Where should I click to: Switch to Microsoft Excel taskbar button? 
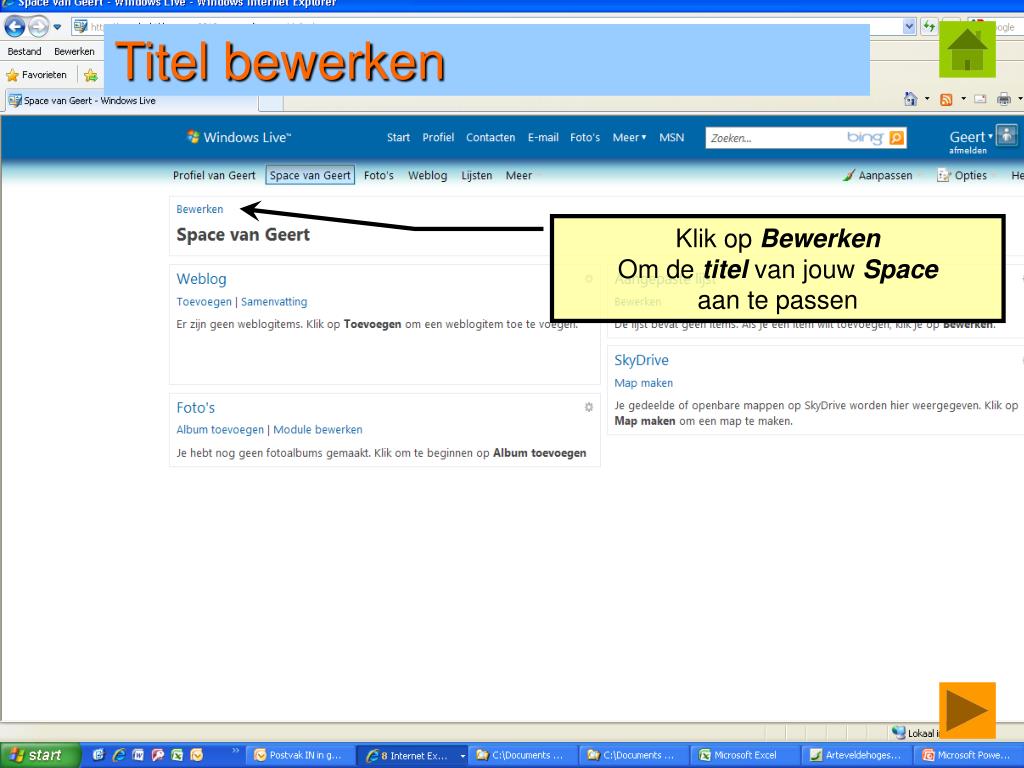744,756
